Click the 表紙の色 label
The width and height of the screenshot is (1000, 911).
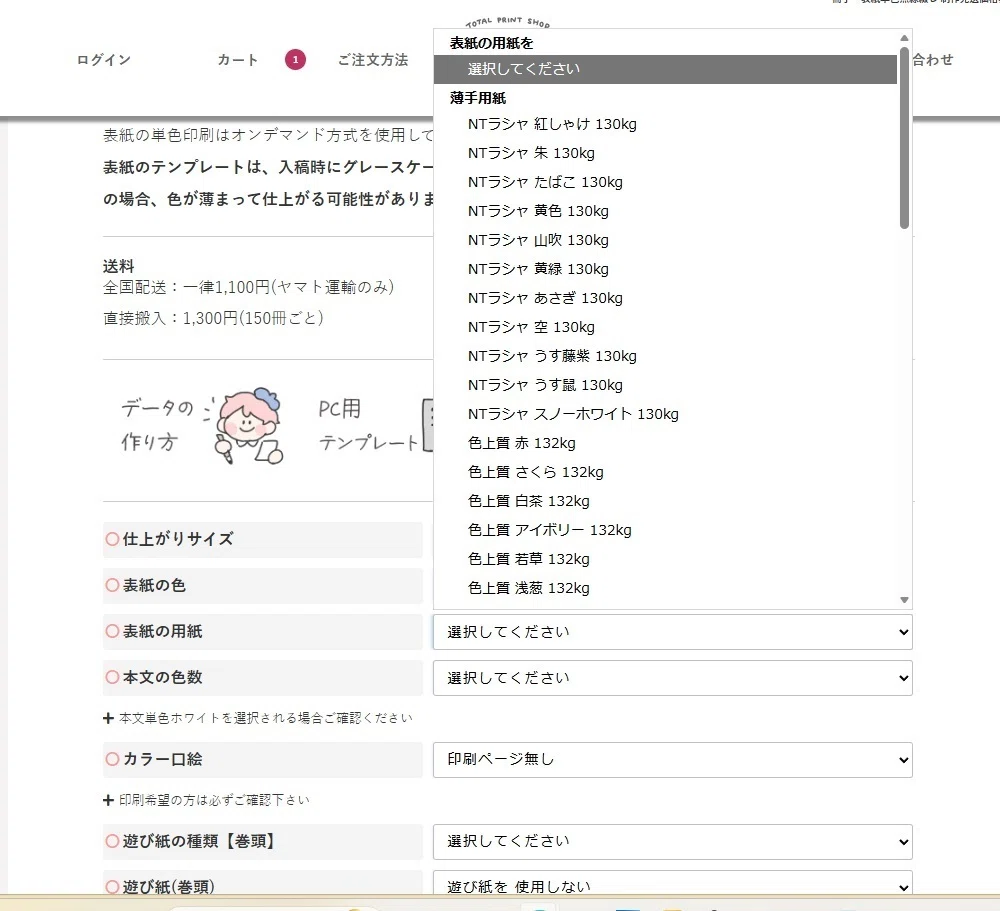tap(154, 585)
